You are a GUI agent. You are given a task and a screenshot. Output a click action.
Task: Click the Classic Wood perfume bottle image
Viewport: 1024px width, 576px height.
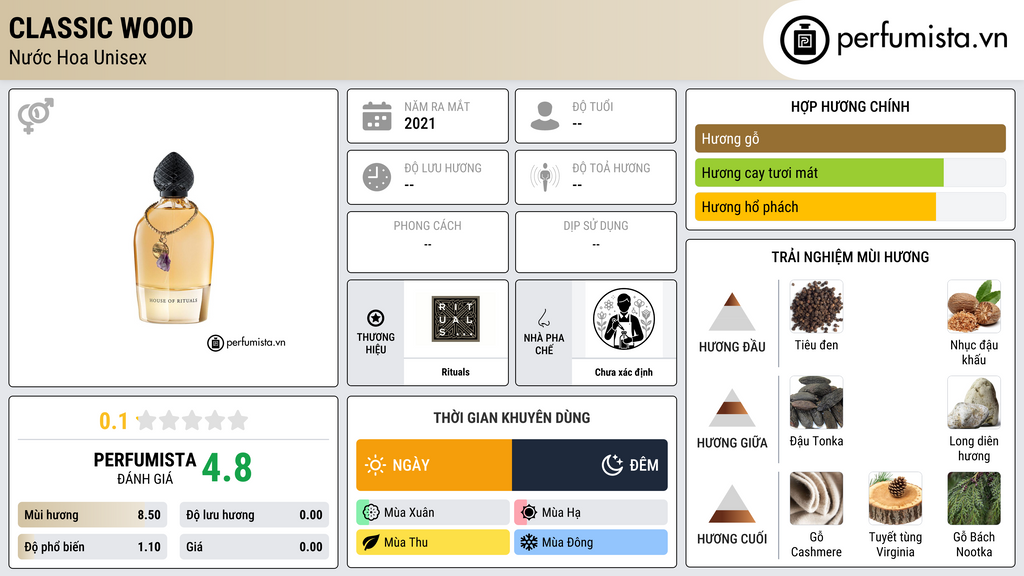174,238
